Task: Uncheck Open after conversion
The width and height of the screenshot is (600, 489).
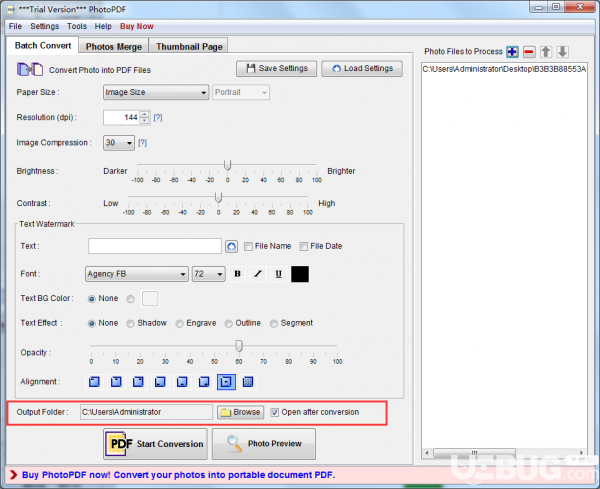Action: pos(274,412)
